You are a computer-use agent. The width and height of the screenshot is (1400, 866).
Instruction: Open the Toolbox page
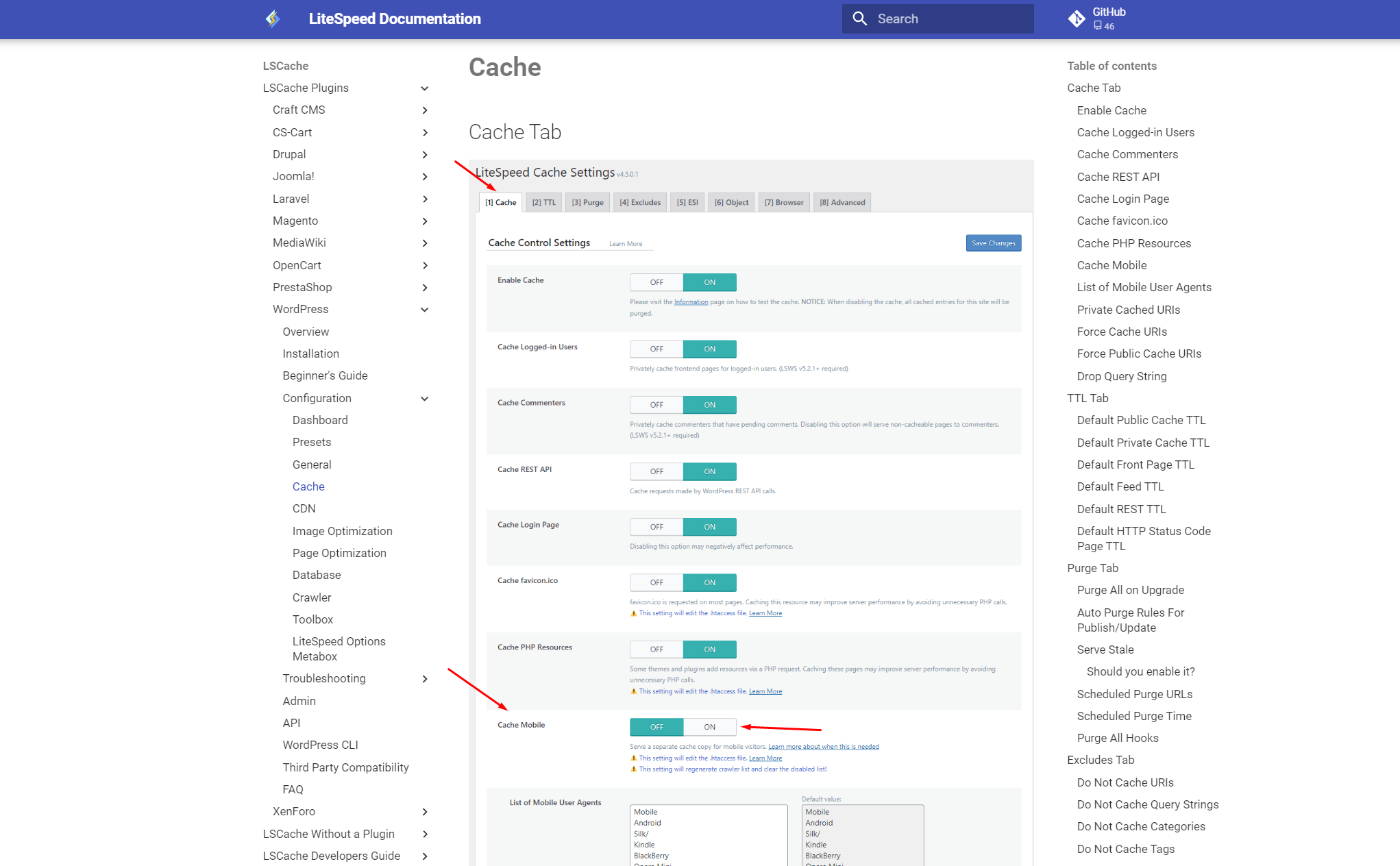[x=312, y=619]
